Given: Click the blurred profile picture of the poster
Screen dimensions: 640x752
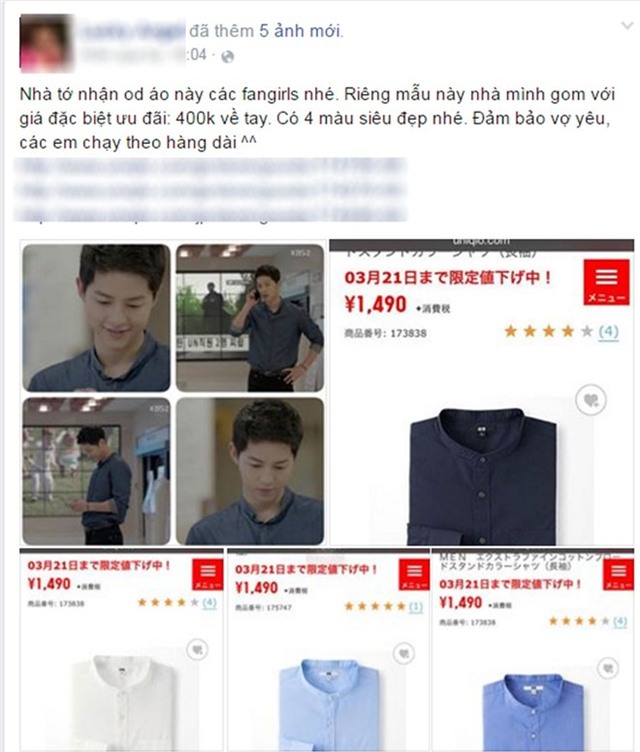Looking at the screenshot, I should (x=47, y=44).
